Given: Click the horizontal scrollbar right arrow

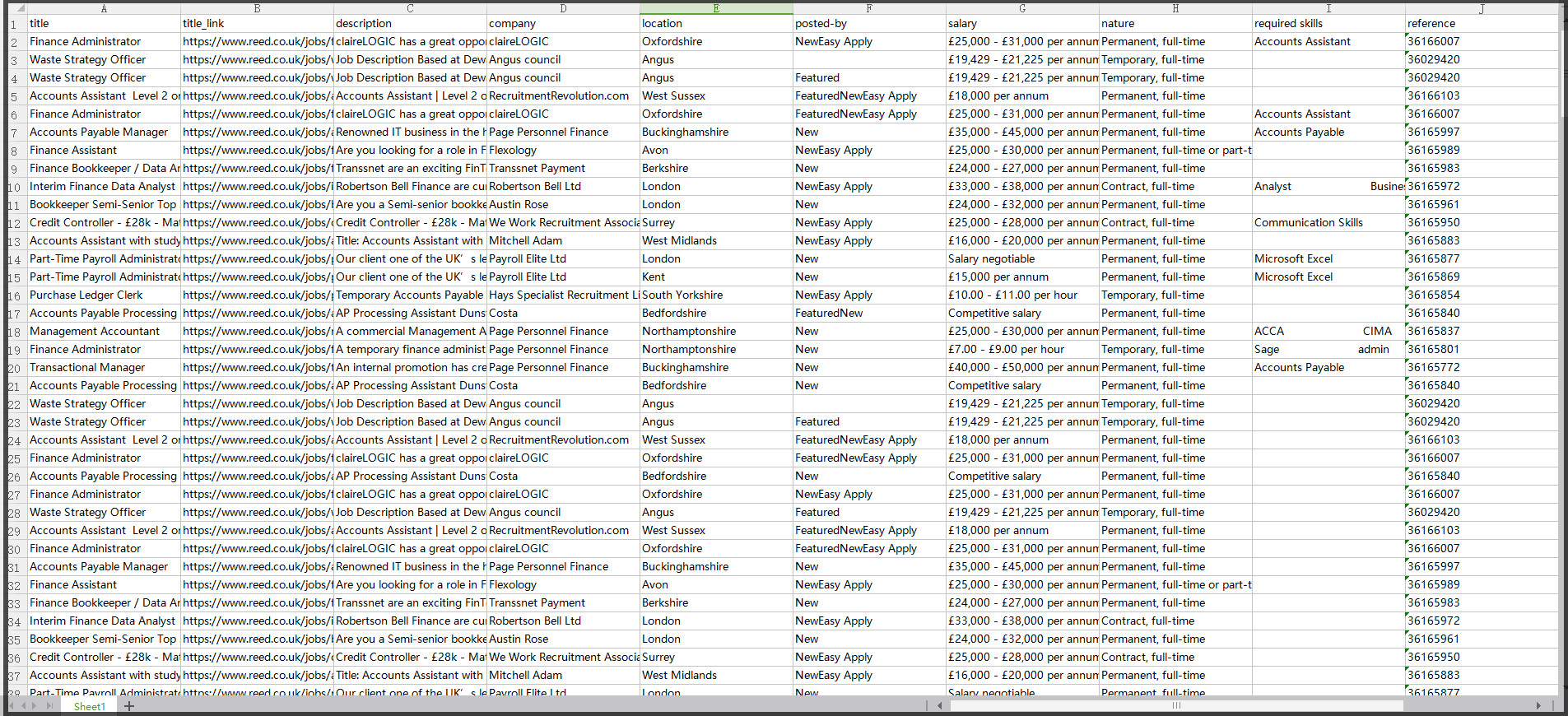Looking at the screenshot, I should point(1538,705).
